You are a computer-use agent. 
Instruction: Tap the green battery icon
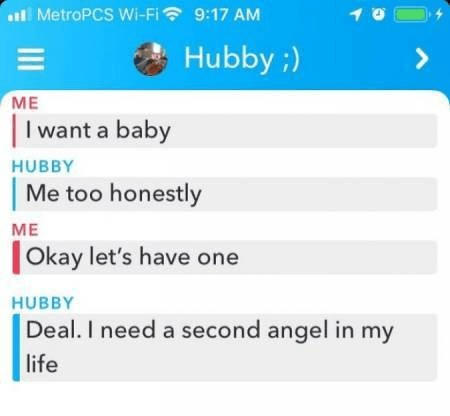tap(411, 15)
